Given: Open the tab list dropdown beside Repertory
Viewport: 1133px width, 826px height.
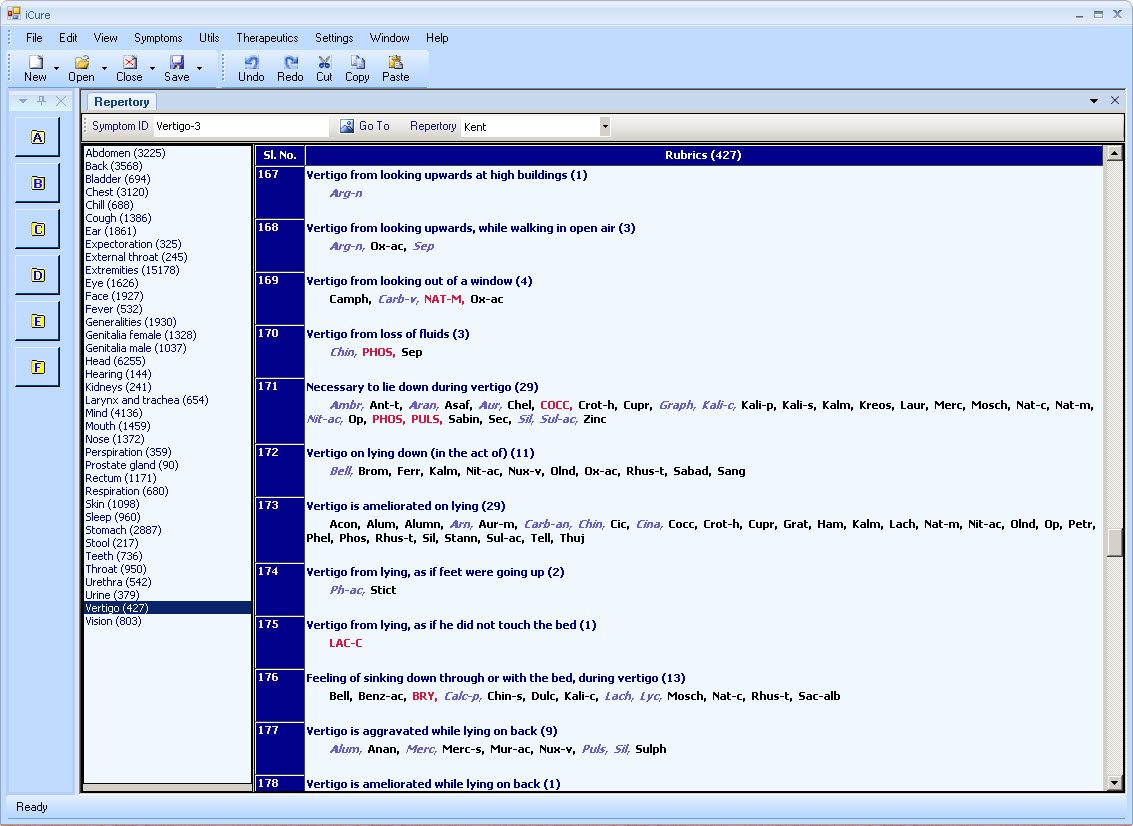Looking at the screenshot, I should pyautogui.click(x=1094, y=101).
